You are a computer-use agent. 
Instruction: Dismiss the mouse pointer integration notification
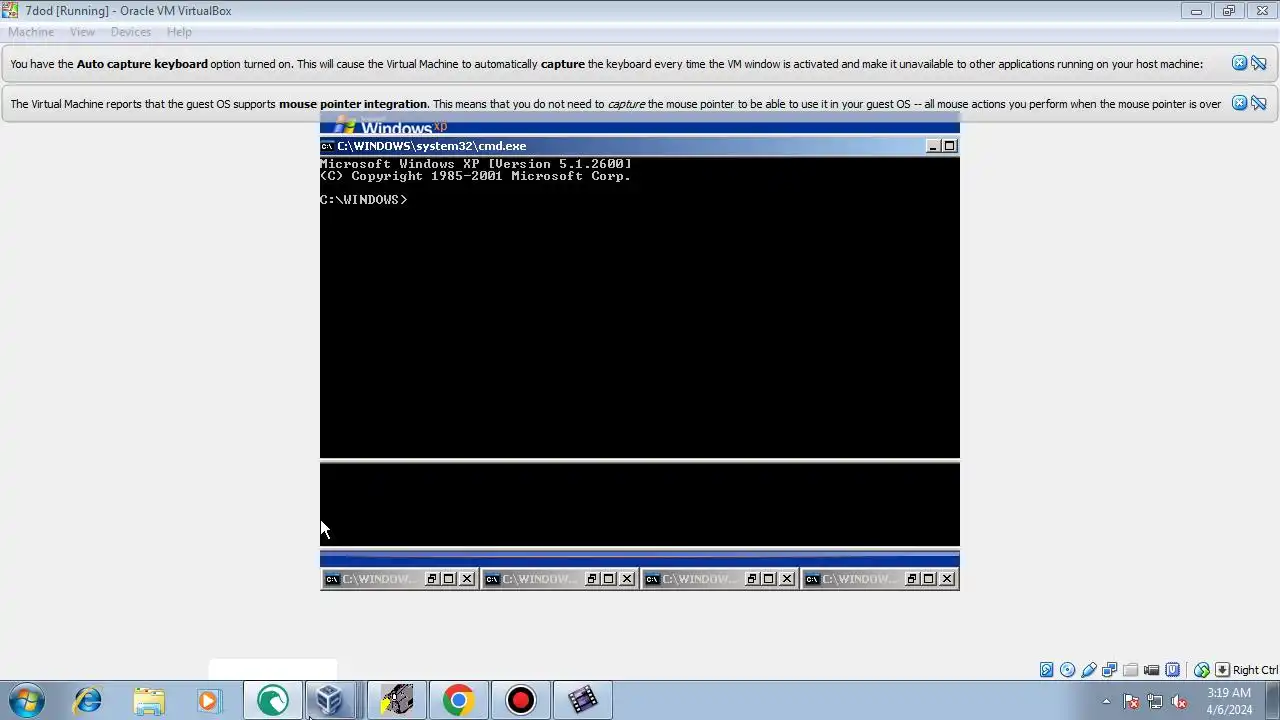click(x=1239, y=103)
